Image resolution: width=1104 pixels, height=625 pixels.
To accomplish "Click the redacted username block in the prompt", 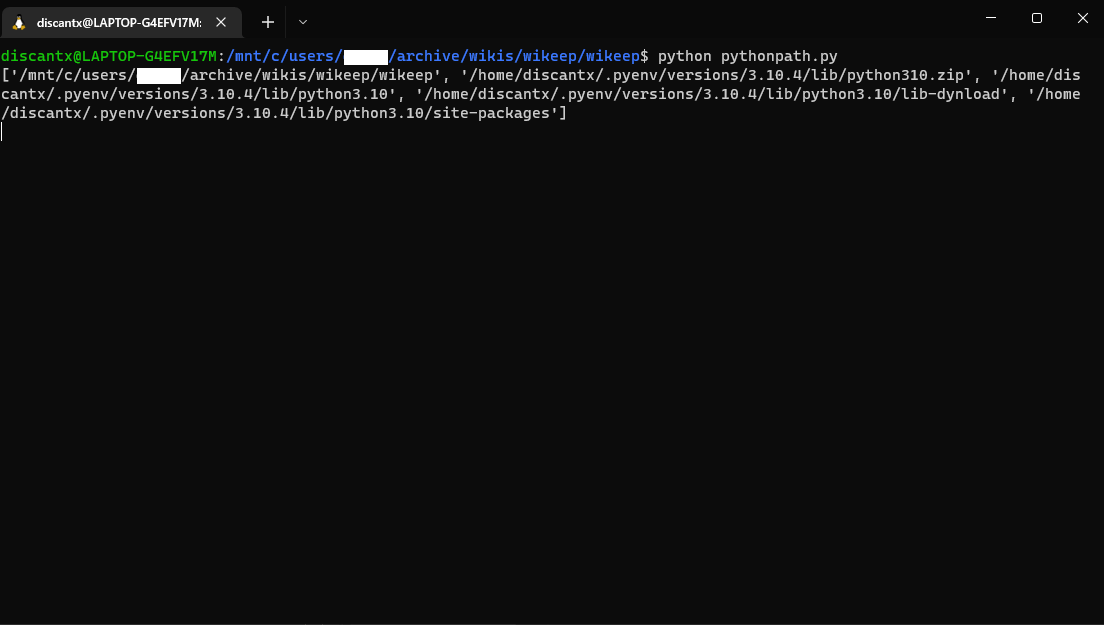I will pos(365,56).
